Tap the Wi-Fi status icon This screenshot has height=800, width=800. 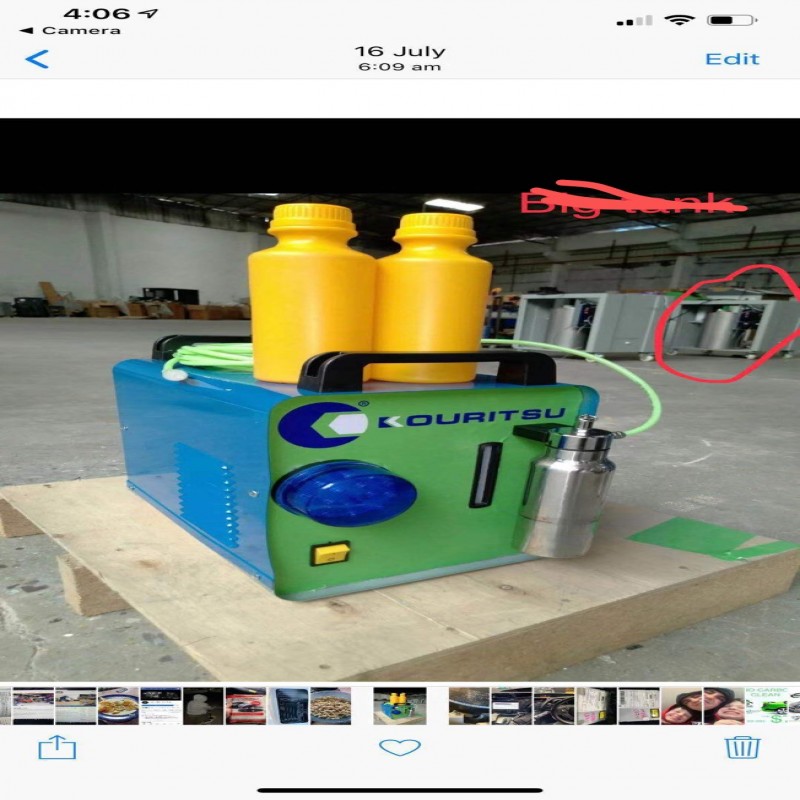tap(680, 20)
